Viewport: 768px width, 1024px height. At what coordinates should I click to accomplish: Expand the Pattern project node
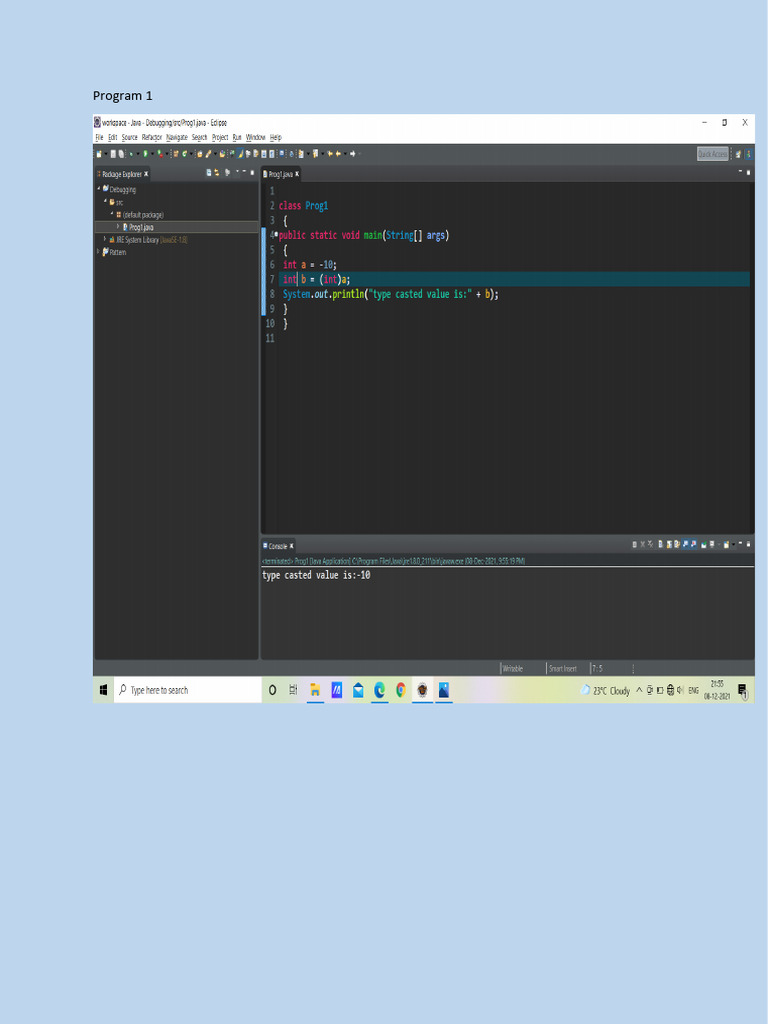98,252
